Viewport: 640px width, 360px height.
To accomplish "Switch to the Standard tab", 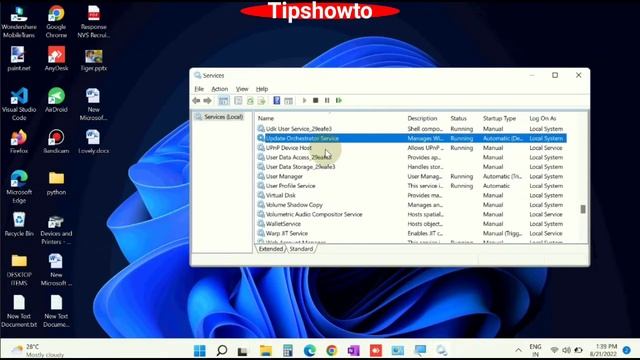I will tap(301, 249).
